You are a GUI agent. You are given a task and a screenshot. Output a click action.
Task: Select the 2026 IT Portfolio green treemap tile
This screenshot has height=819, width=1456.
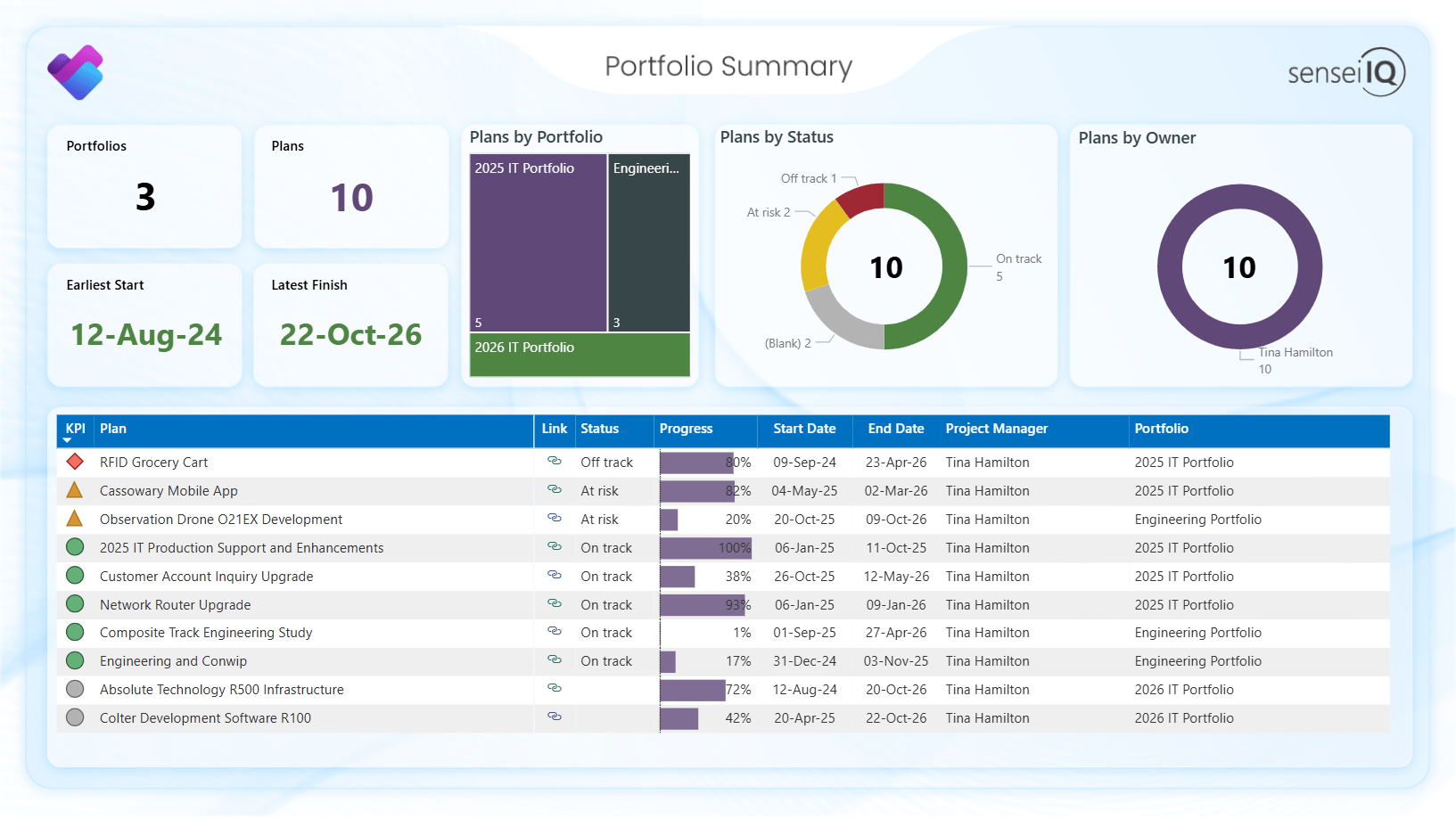click(580, 356)
